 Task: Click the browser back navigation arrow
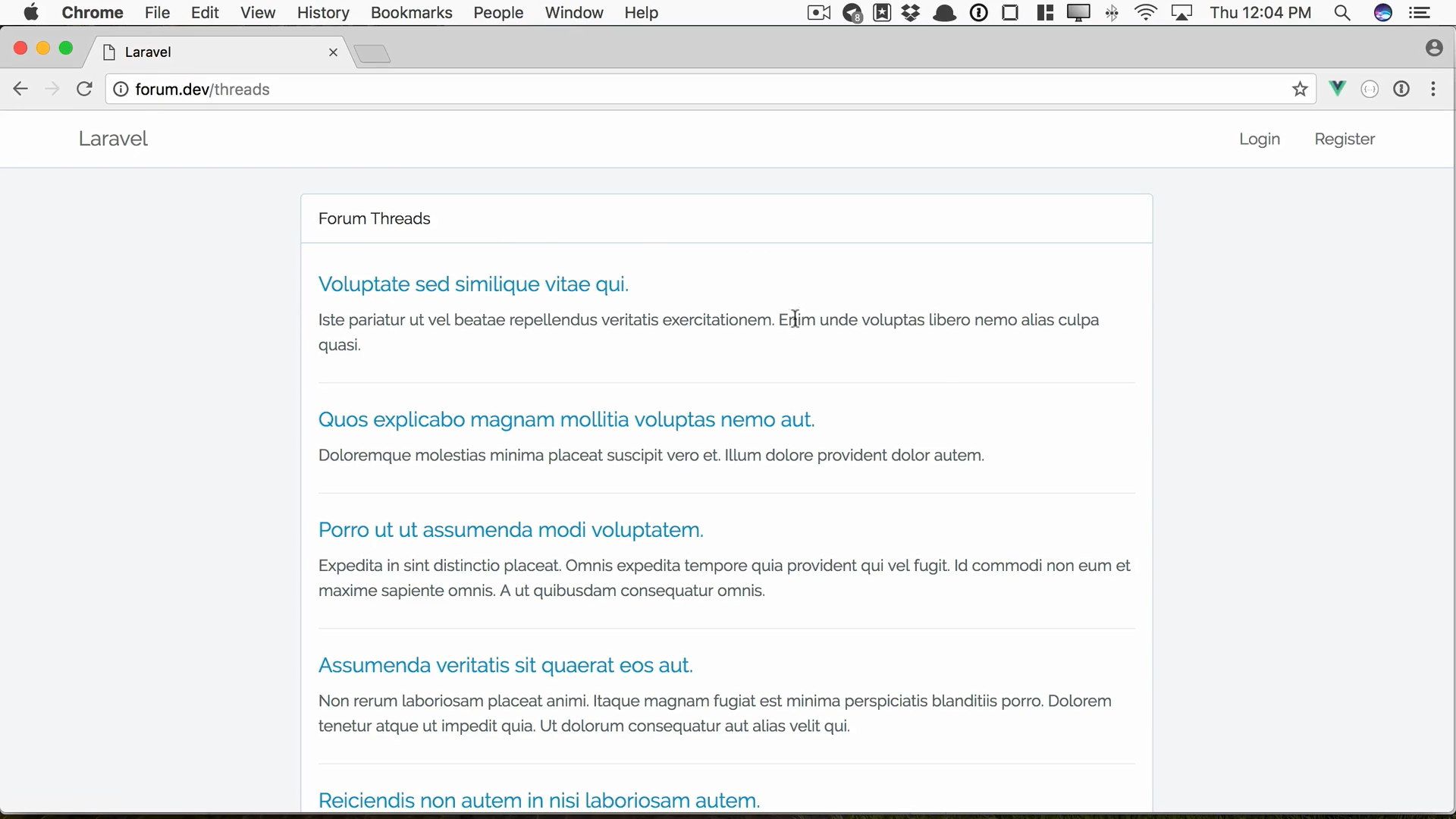click(x=20, y=89)
